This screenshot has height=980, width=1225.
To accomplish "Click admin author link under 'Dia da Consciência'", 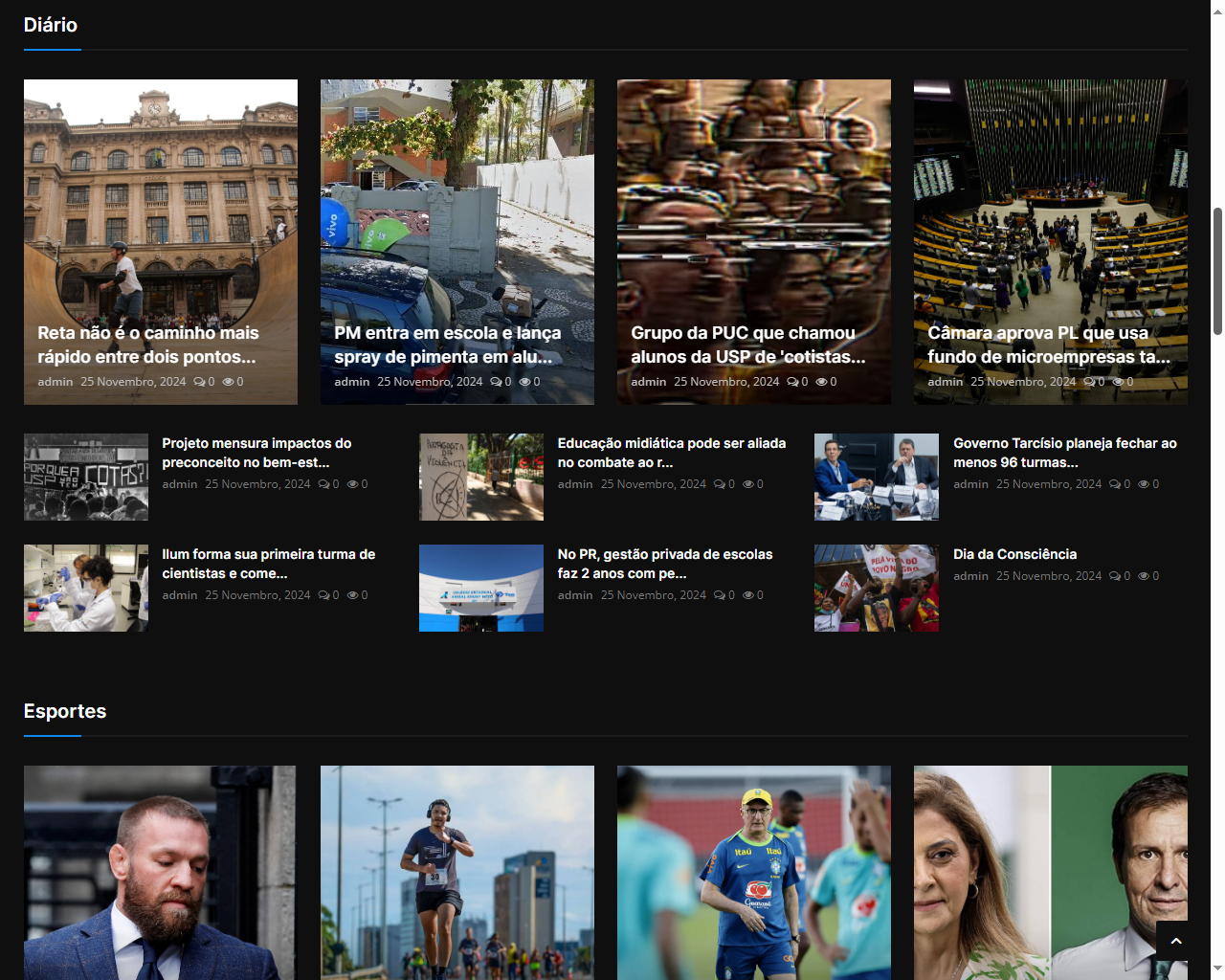I will 970,576.
